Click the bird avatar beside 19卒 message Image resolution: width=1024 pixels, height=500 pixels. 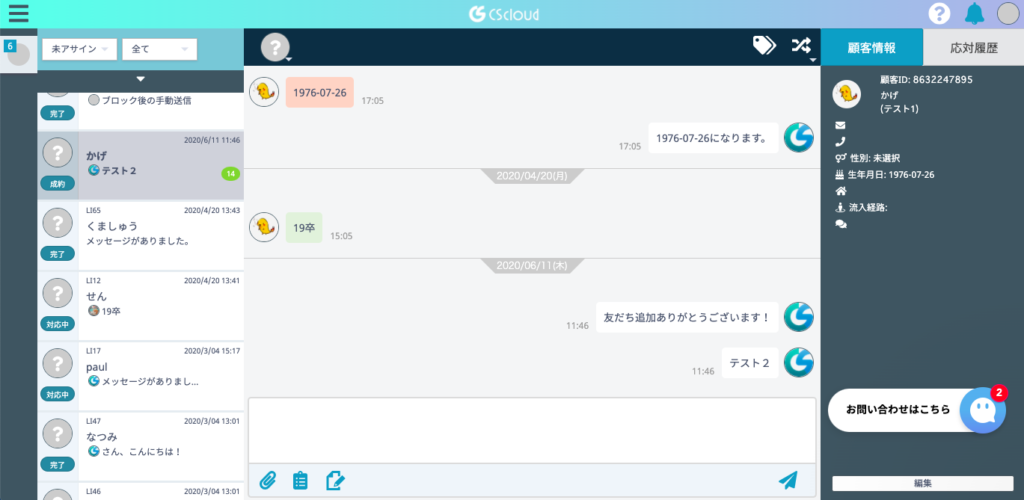click(264, 227)
